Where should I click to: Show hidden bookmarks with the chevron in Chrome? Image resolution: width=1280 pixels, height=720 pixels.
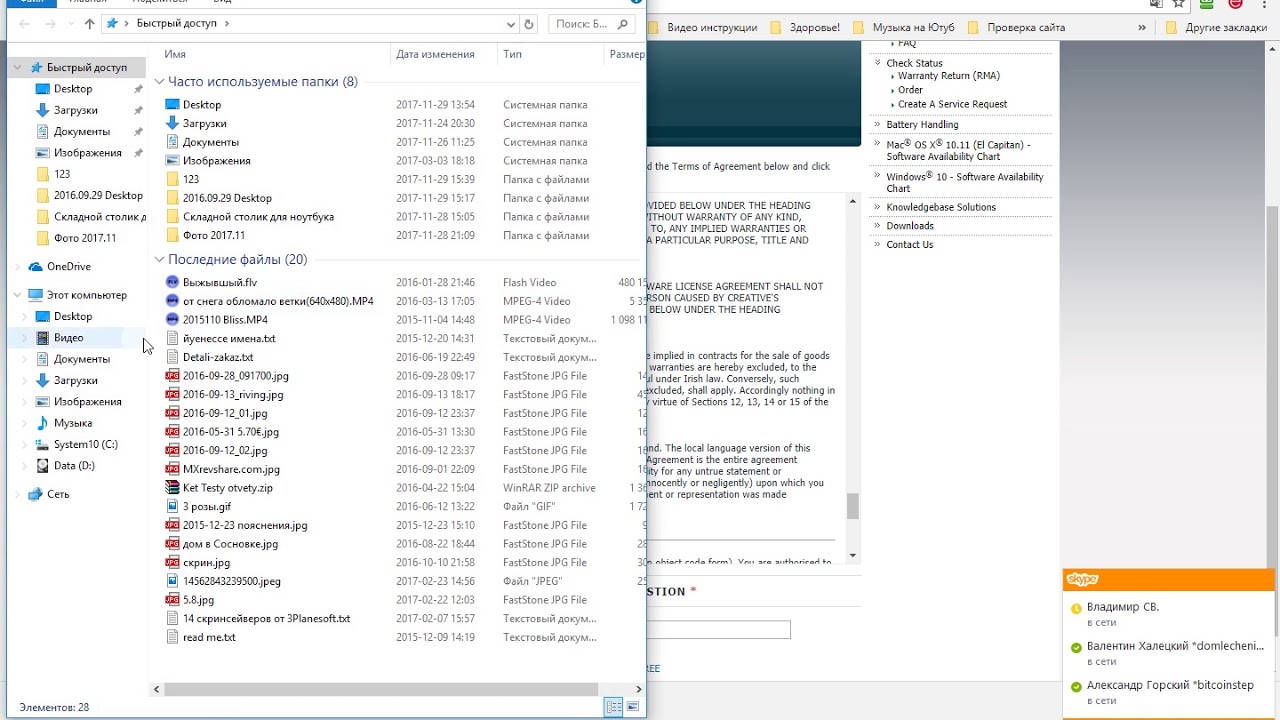pyautogui.click(x=1144, y=28)
